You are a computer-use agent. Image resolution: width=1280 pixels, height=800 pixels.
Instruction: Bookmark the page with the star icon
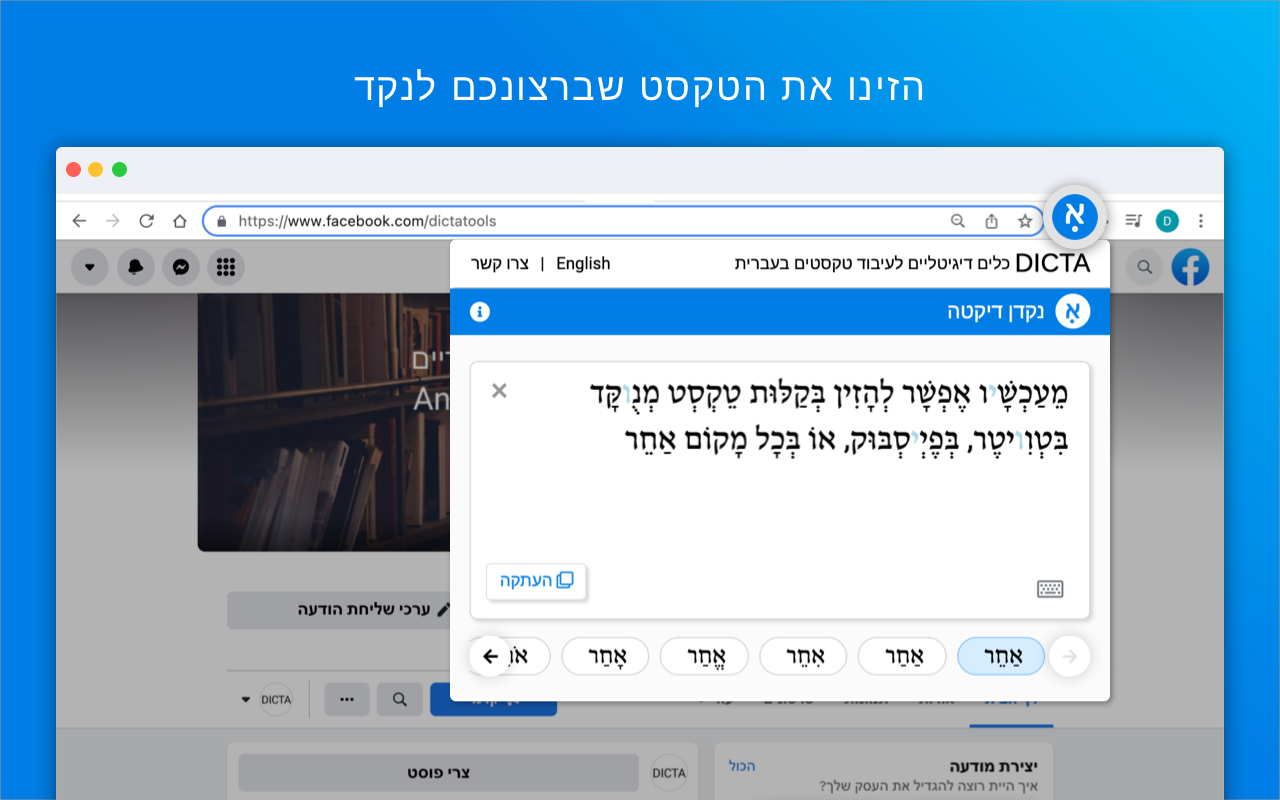[1025, 221]
